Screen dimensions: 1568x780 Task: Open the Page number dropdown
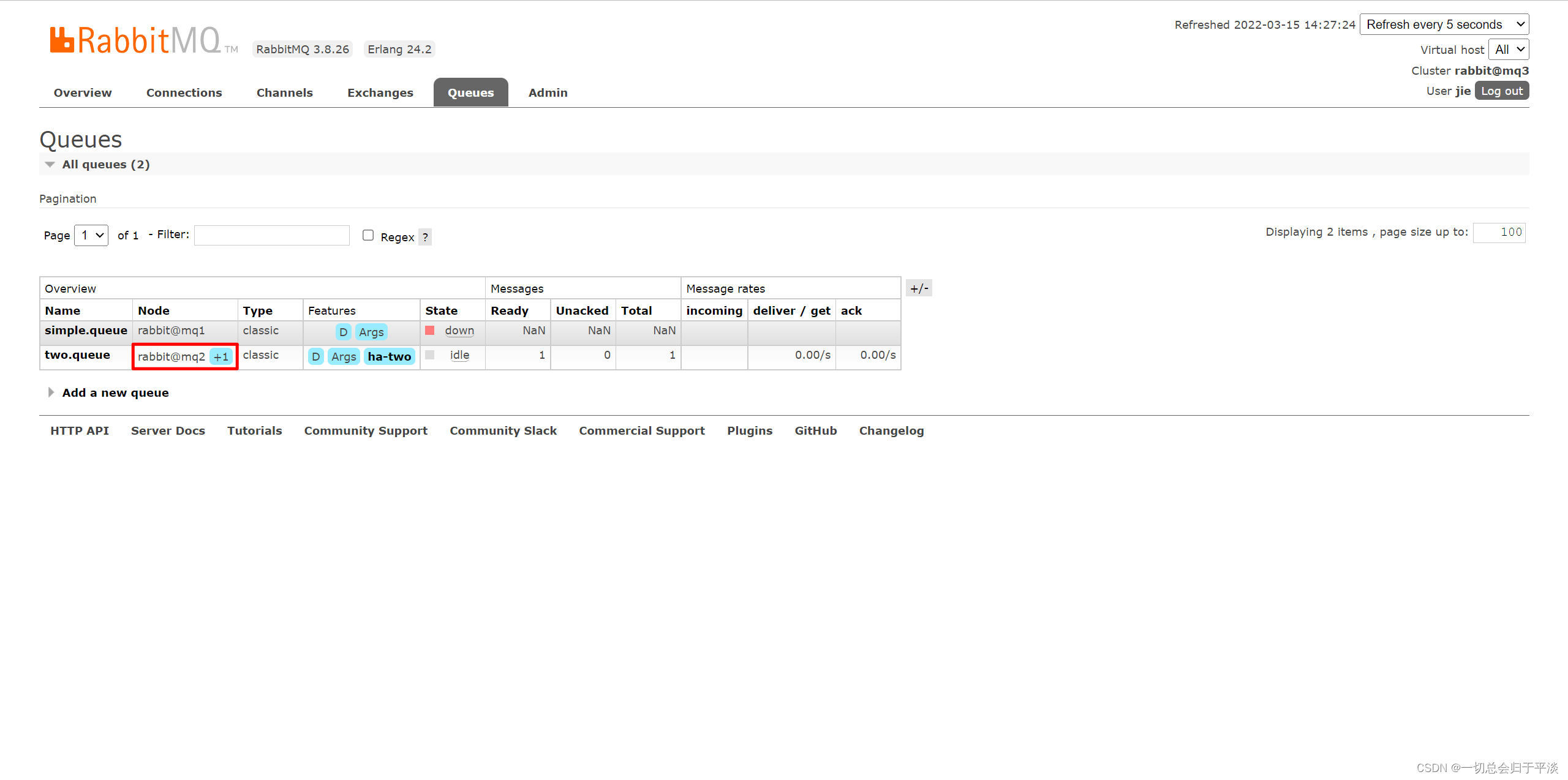(x=91, y=235)
